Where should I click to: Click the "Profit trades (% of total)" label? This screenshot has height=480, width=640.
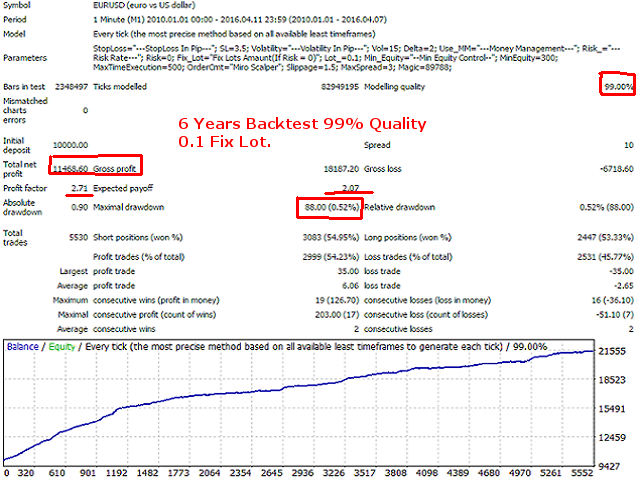139,257
